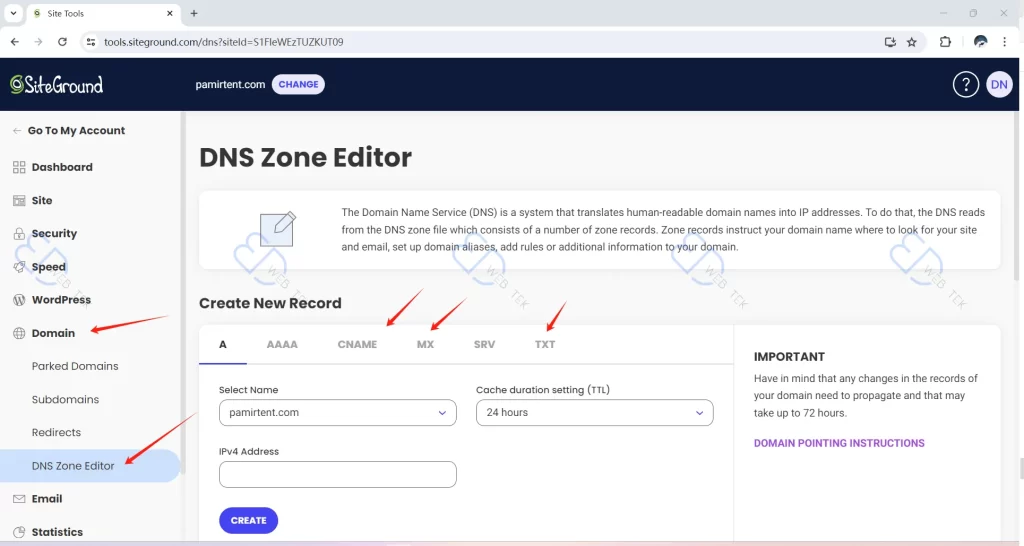Viewport: 1024px width, 546px height.
Task: Open a new browser tab with plus button
Action: pos(194,13)
